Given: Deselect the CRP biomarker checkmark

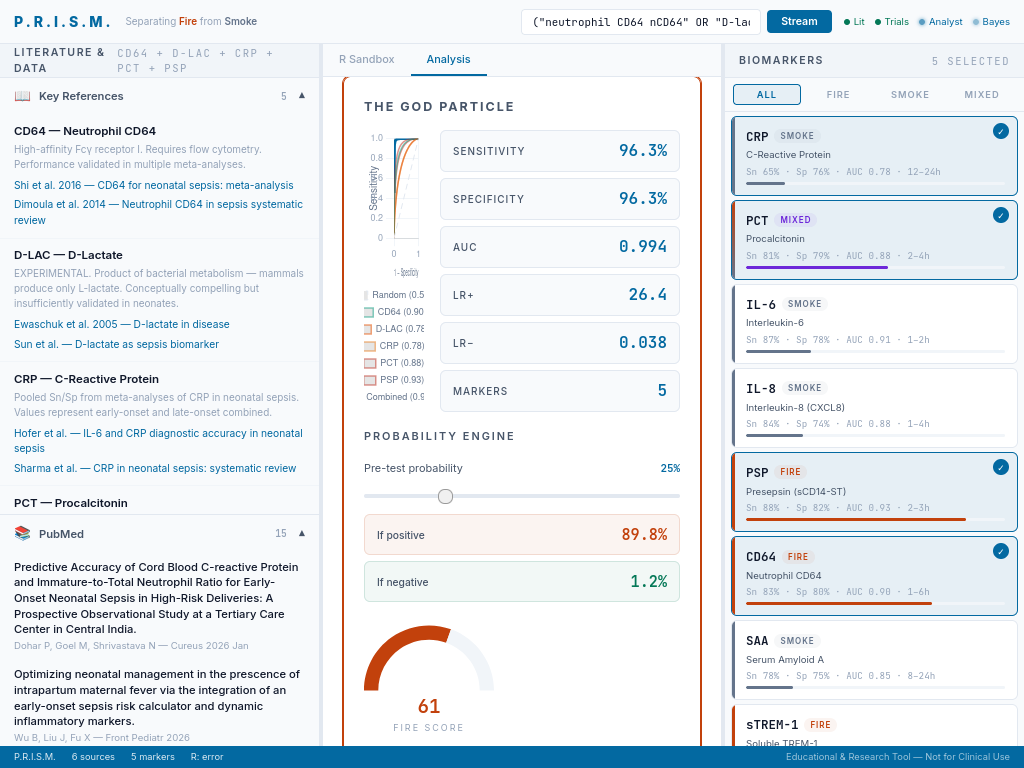Looking at the screenshot, I should tap(1000, 130).
